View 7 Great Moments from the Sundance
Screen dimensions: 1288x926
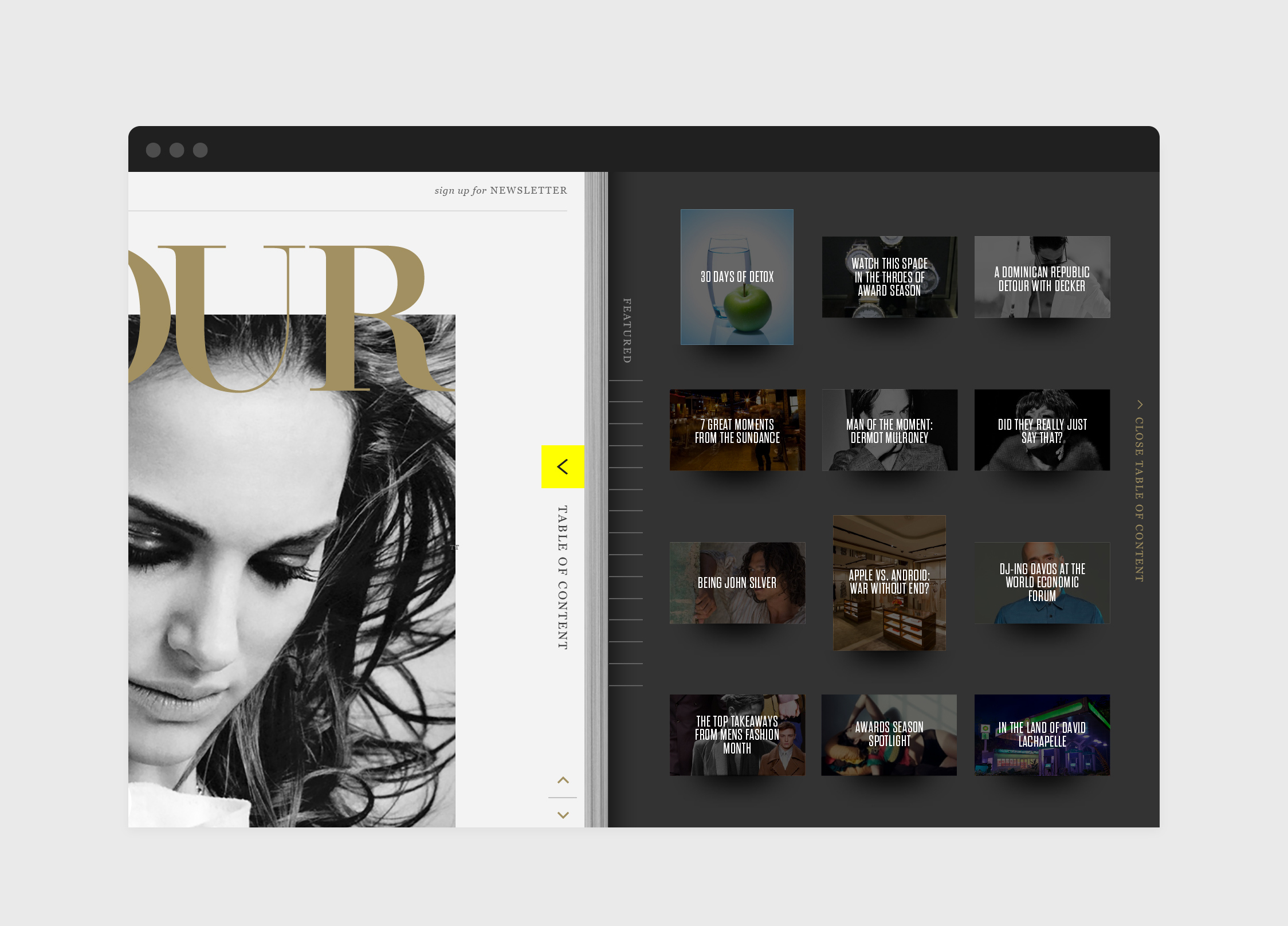[737, 430]
